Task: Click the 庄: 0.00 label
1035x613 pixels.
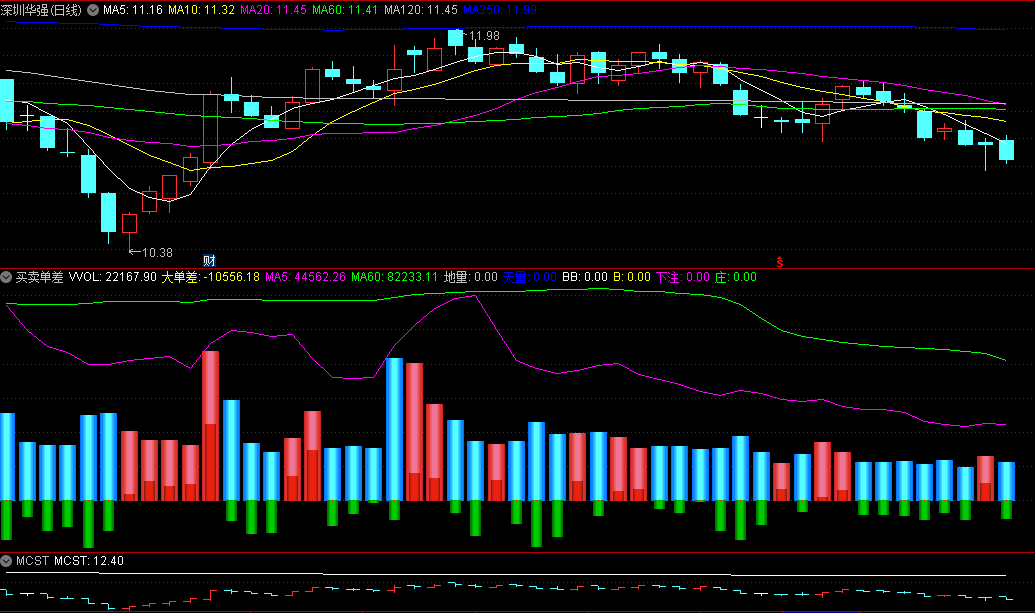Action: 735,277
